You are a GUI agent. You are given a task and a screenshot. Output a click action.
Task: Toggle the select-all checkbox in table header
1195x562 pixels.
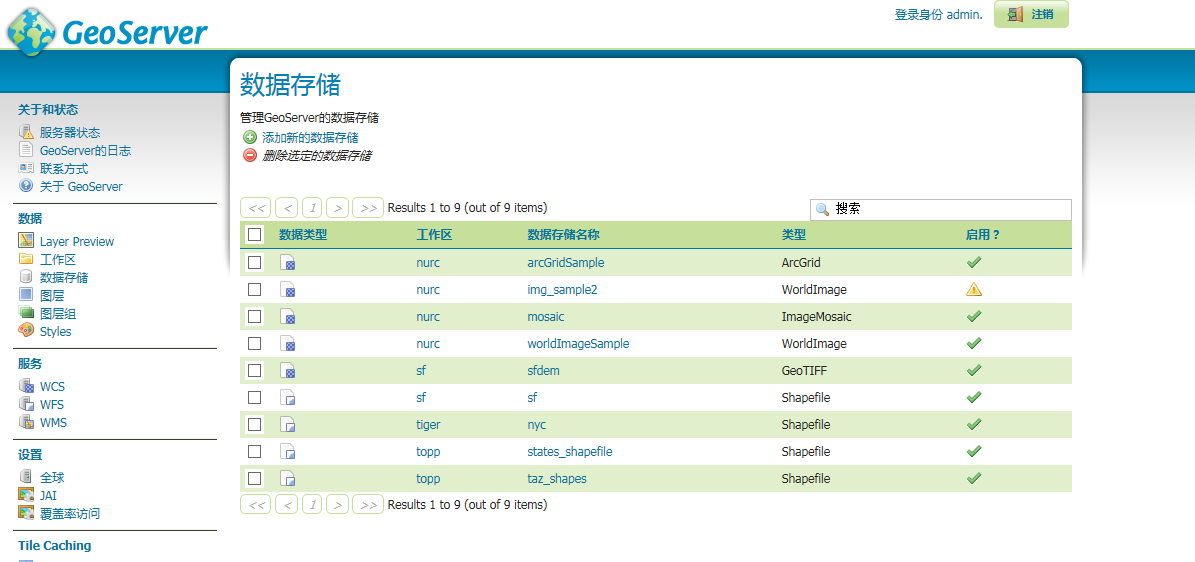pyautogui.click(x=255, y=235)
